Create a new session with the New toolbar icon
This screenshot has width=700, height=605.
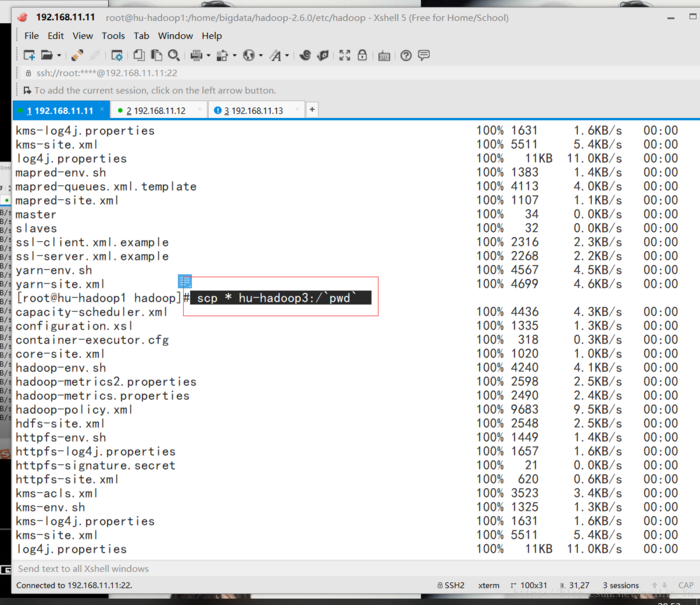pyautogui.click(x=29, y=55)
